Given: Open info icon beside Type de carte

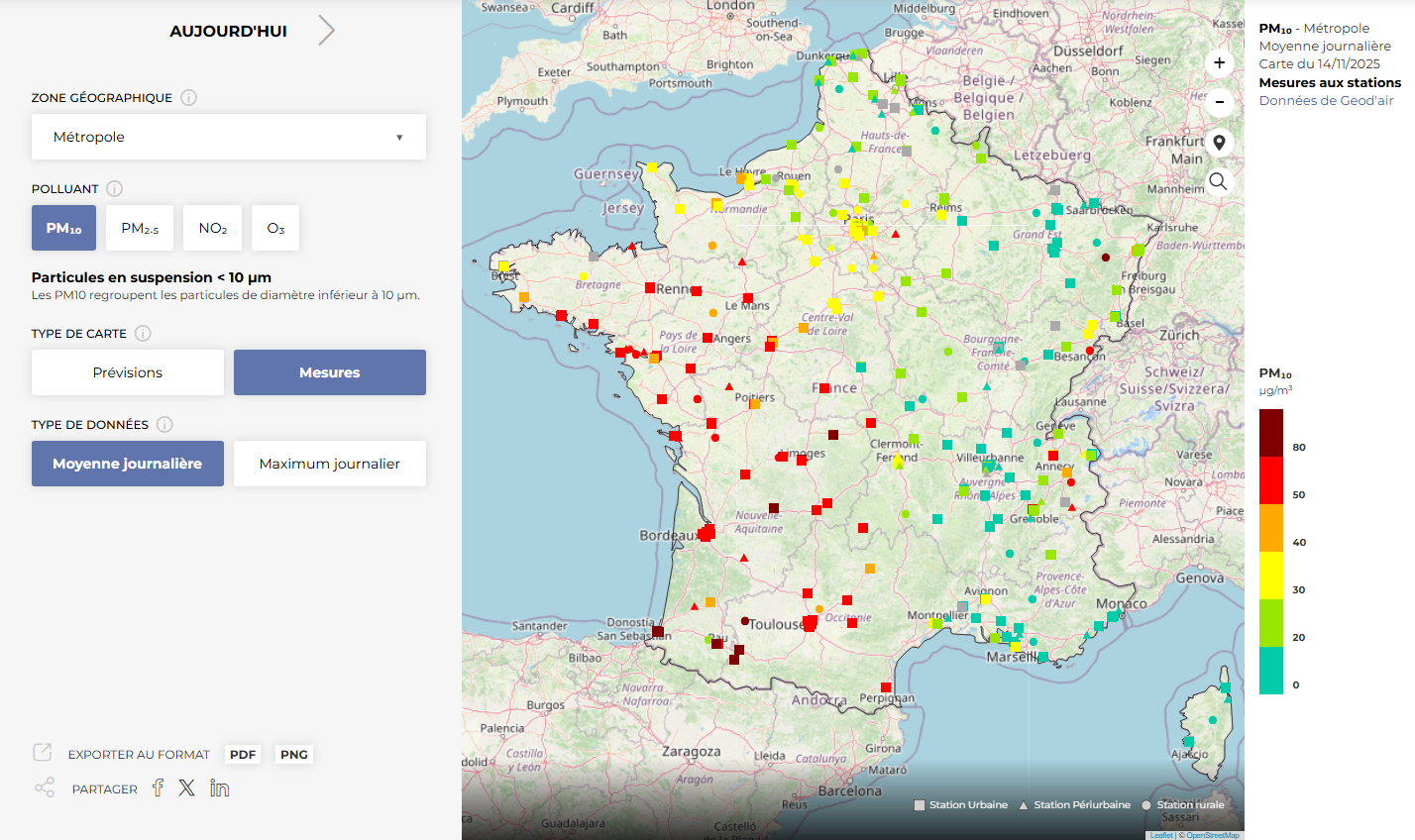Looking at the screenshot, I should point(143,334).
